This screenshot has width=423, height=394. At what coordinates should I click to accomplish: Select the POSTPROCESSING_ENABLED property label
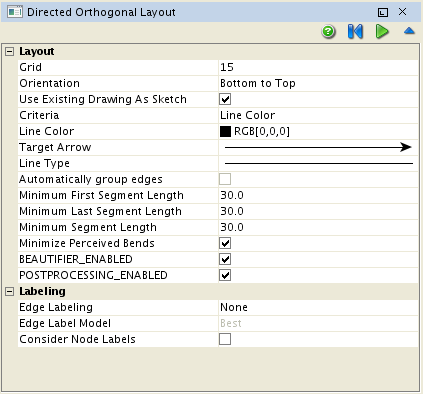(93, 275)
